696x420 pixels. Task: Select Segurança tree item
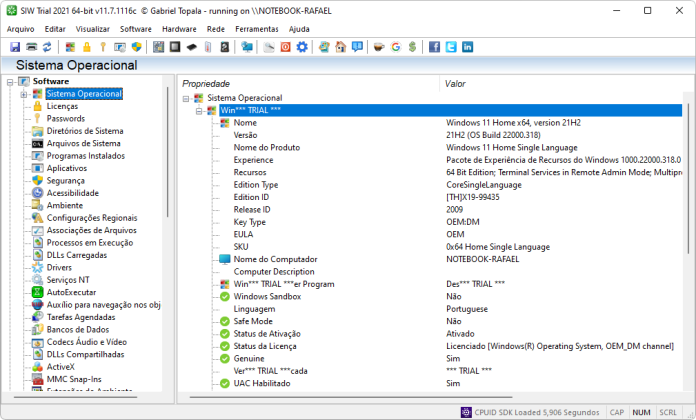click(x=65, y=181)
